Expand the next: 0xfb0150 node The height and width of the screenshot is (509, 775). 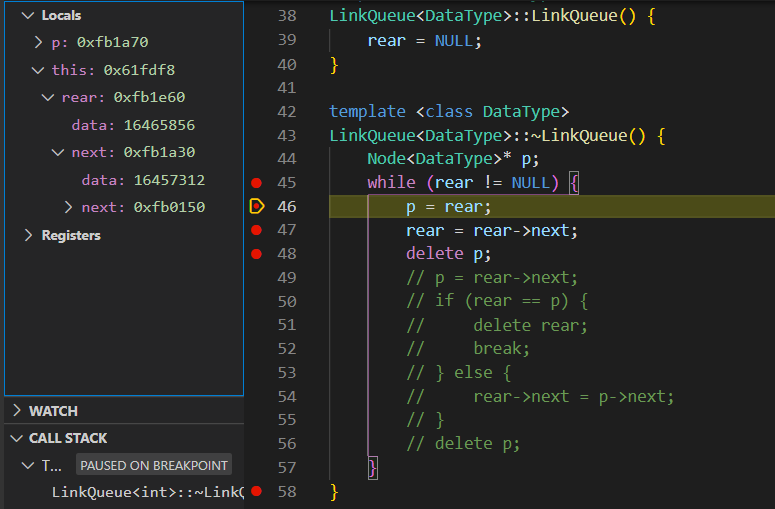tap(68, 207)
